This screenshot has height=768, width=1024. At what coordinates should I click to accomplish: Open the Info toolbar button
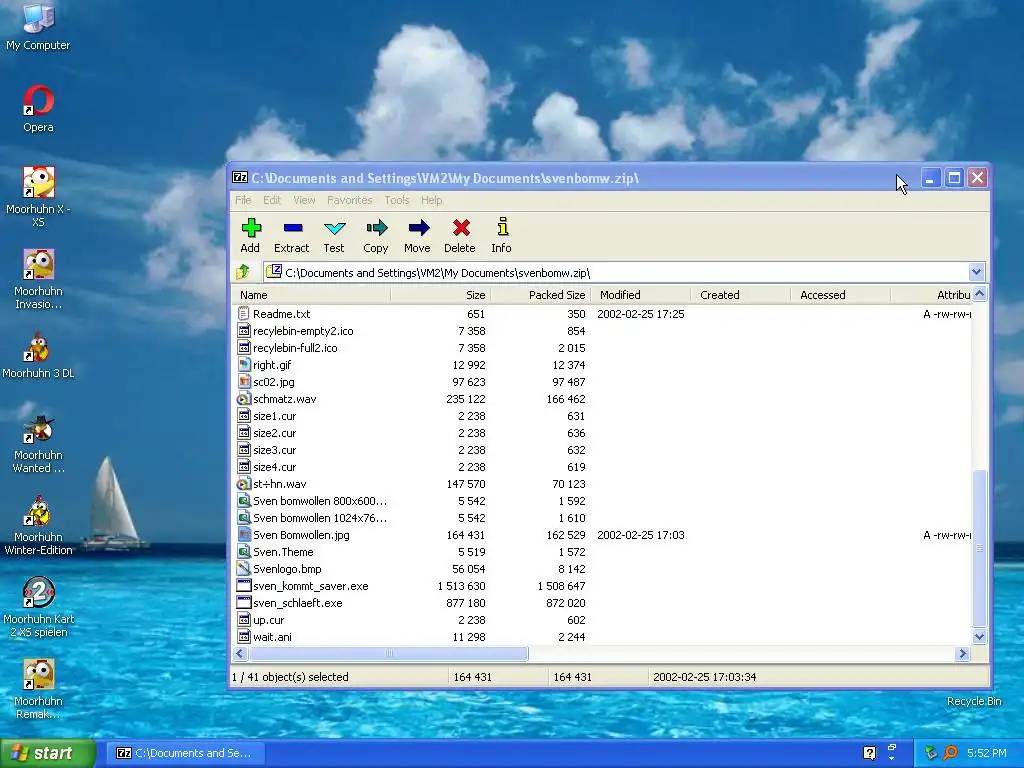[502, 235]
